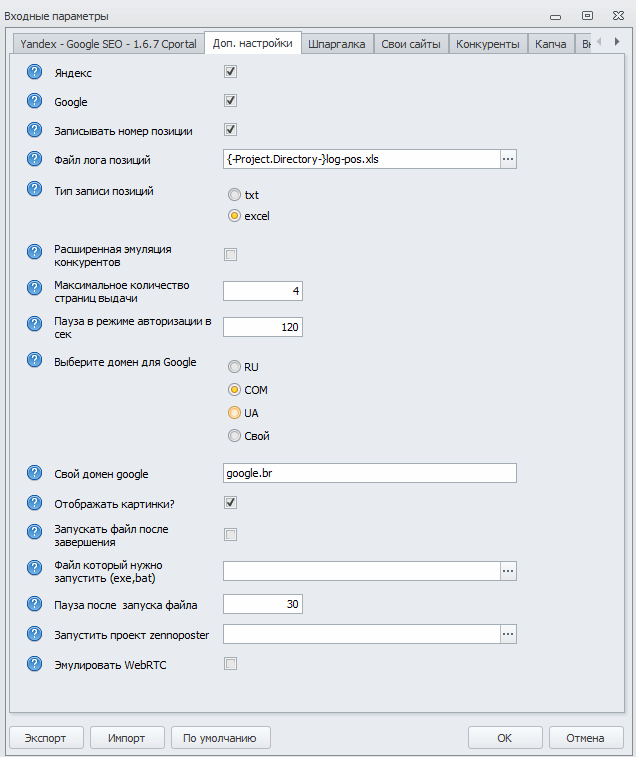Click help icon for Тип записи позиций
The width and height of the screenshot is (636, 757).
click(35, 190)
